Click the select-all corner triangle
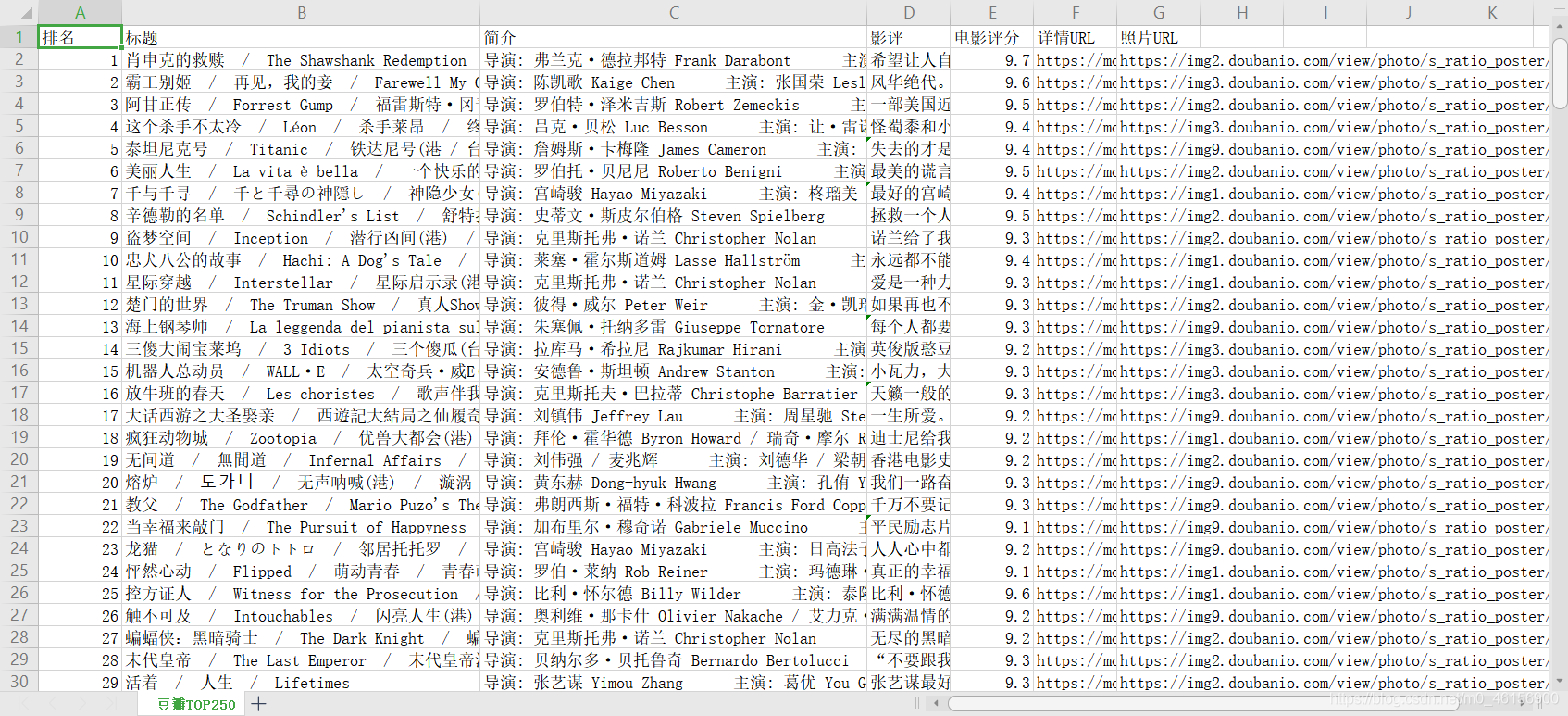1568x716 pixels. click(x=26, y=13)
